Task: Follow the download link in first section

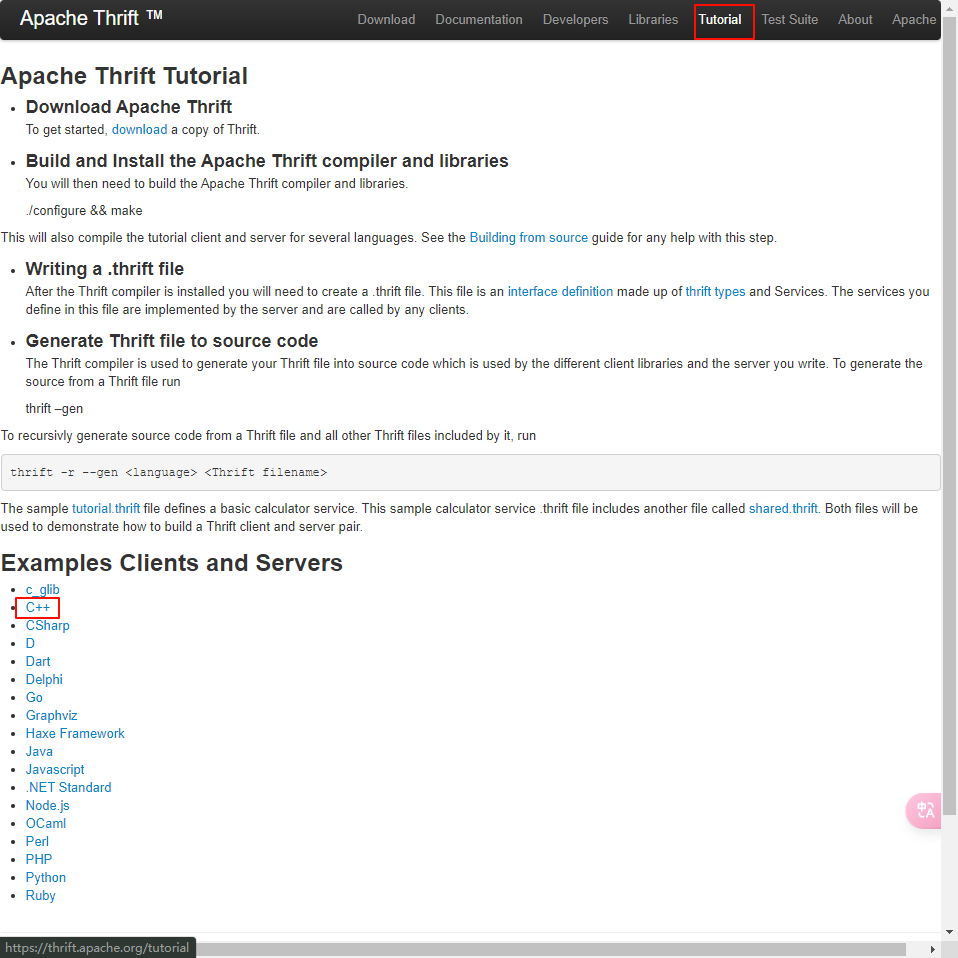Action: click(x=139, y=130)
